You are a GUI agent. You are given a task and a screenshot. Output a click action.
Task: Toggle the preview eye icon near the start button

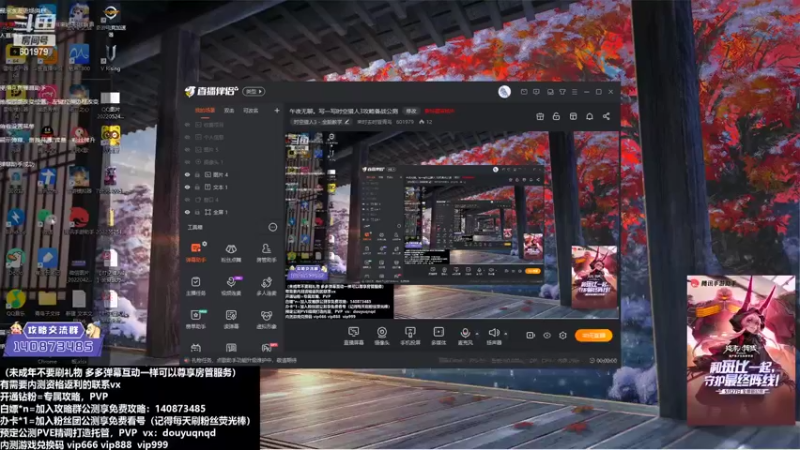click(547, 335)
